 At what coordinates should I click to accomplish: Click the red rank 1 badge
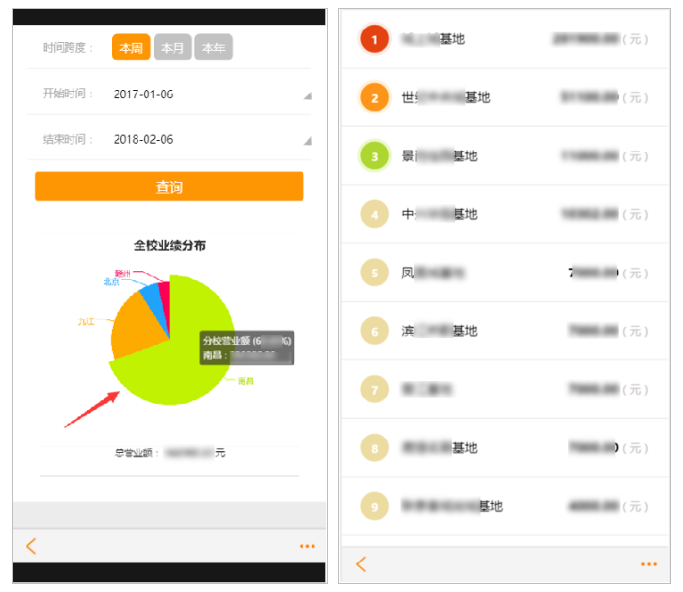(374, 40)
